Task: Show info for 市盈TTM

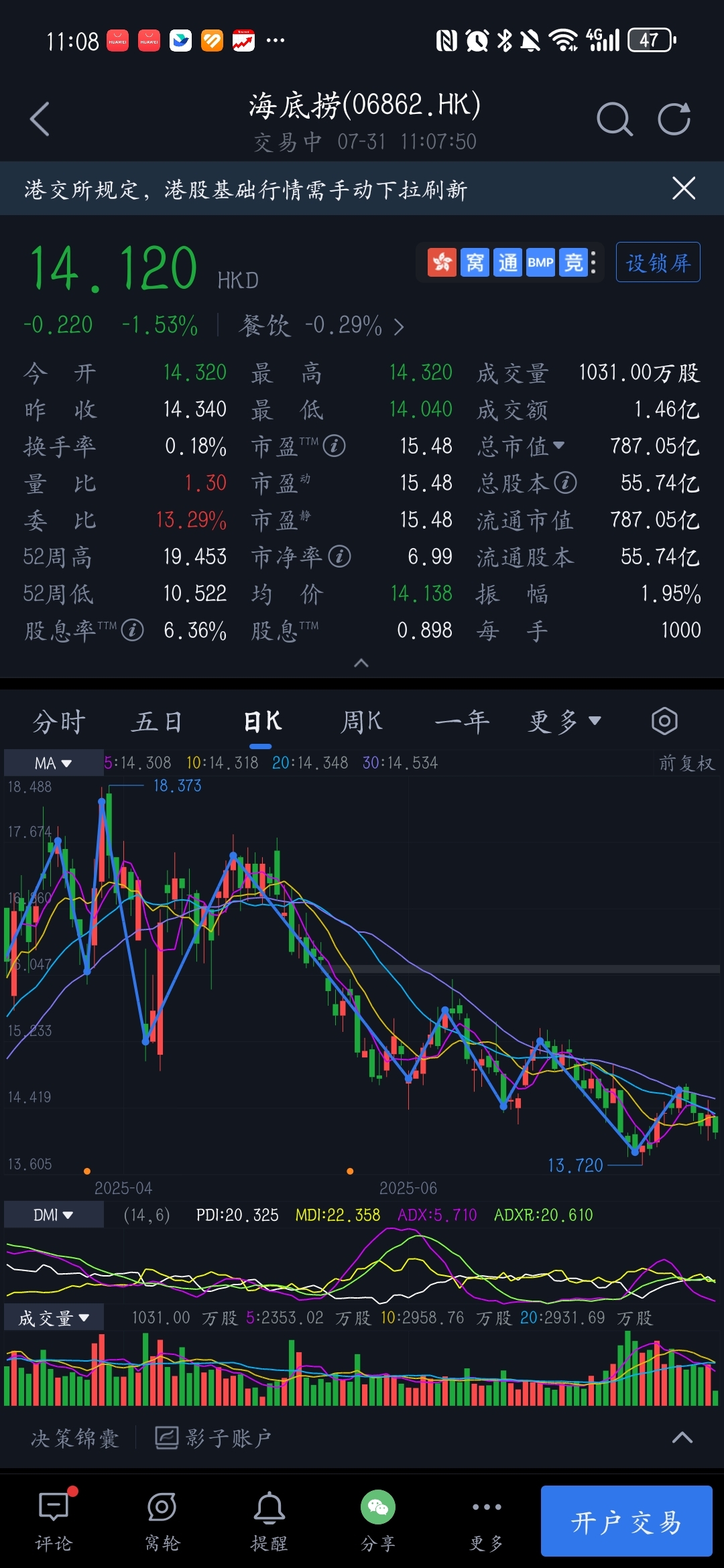Action: click(334, 446)
